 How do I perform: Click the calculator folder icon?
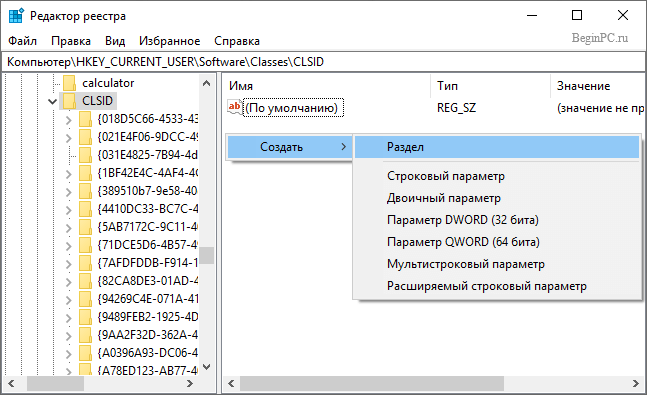(x=69, y=83)
